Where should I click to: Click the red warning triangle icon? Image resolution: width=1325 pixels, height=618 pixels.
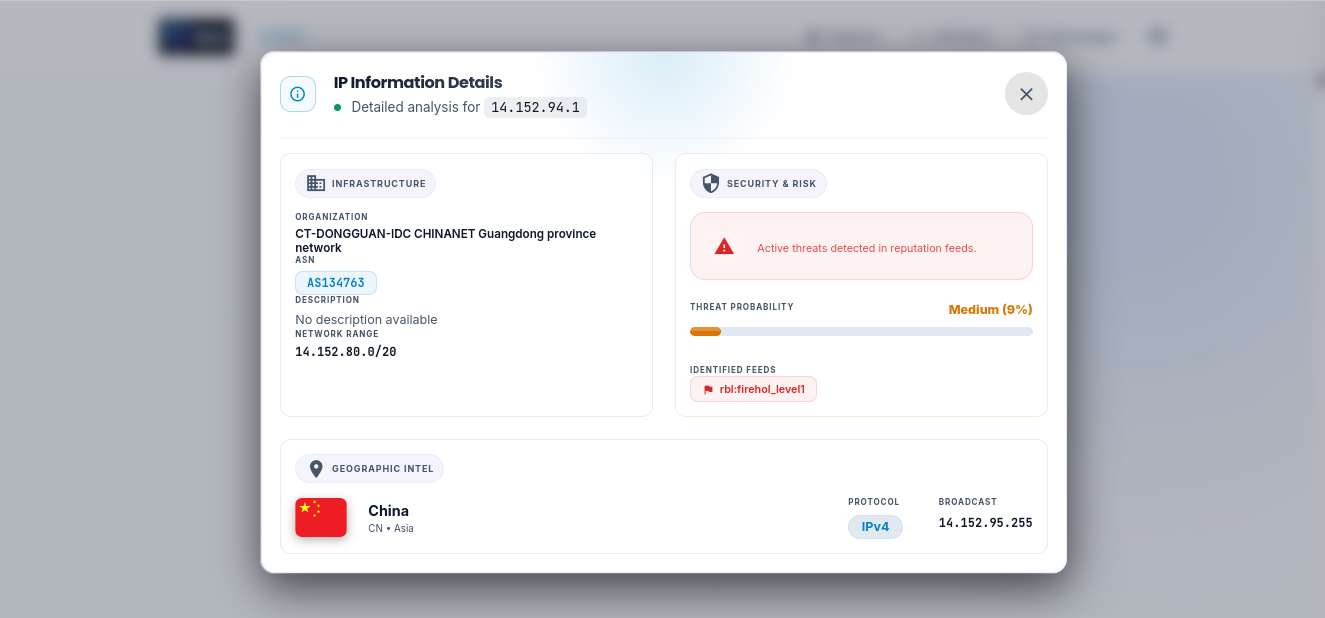pyautogui.click(x=724, y=246)
